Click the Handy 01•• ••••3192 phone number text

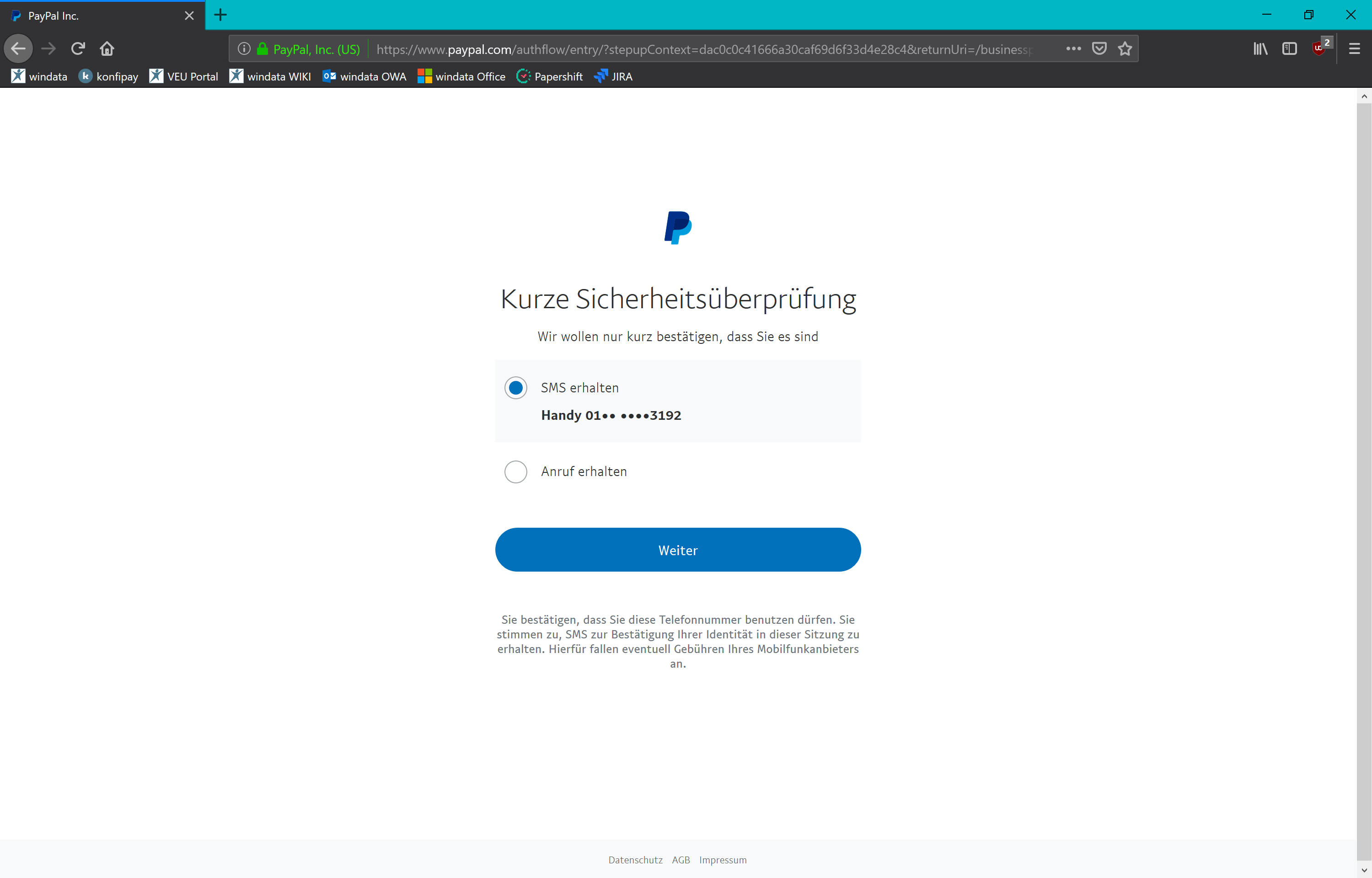pos(611,415)
